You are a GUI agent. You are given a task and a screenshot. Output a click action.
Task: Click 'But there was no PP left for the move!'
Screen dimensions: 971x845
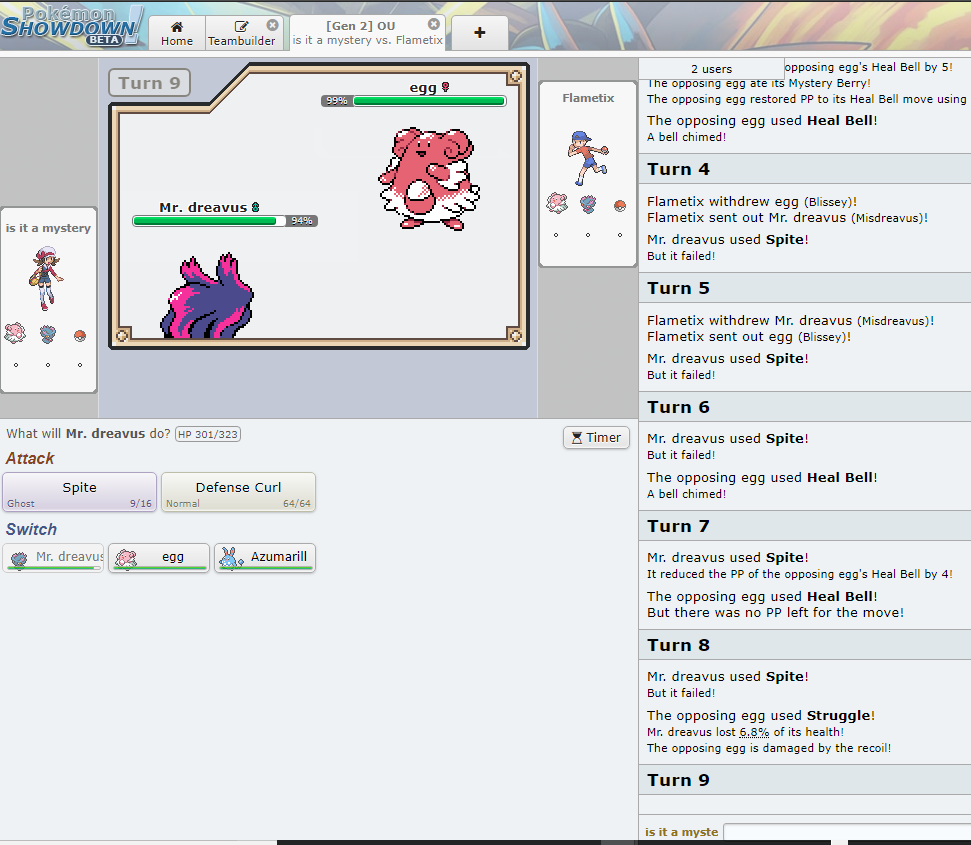[775, 613]
